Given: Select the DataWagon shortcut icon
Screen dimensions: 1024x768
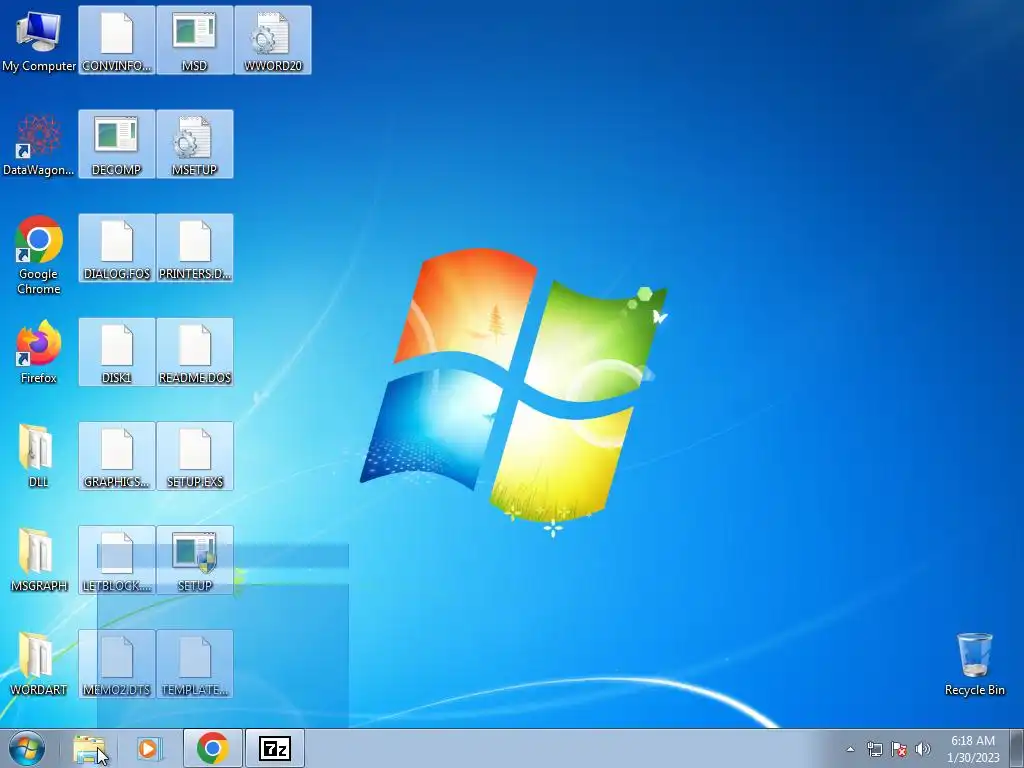Looking at the screenshot, I should pos(39,144).
